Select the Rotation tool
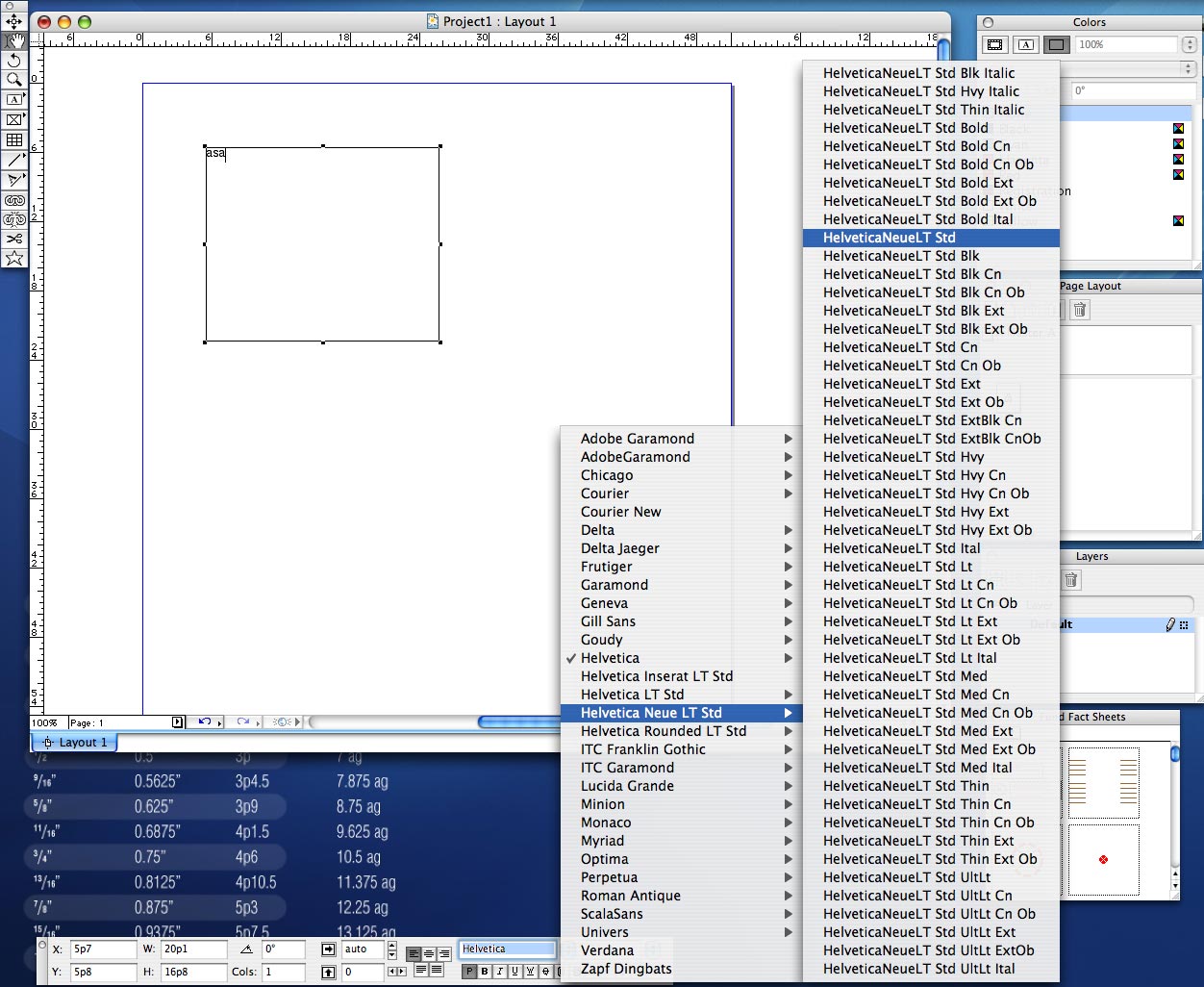This screenshot has width=1204, height=987. [x=14, y=60]
